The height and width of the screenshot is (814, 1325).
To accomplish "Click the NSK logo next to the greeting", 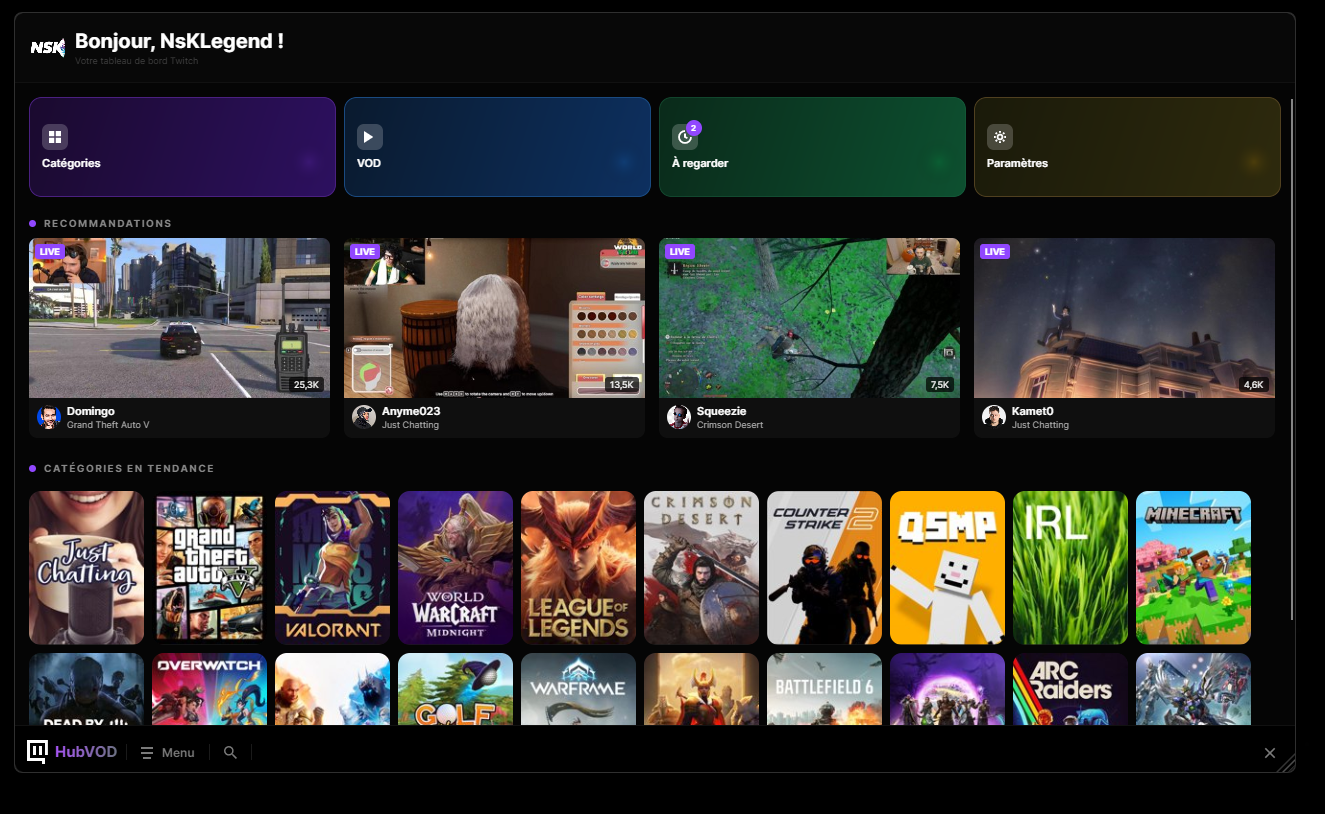I will tap(47, 46).
